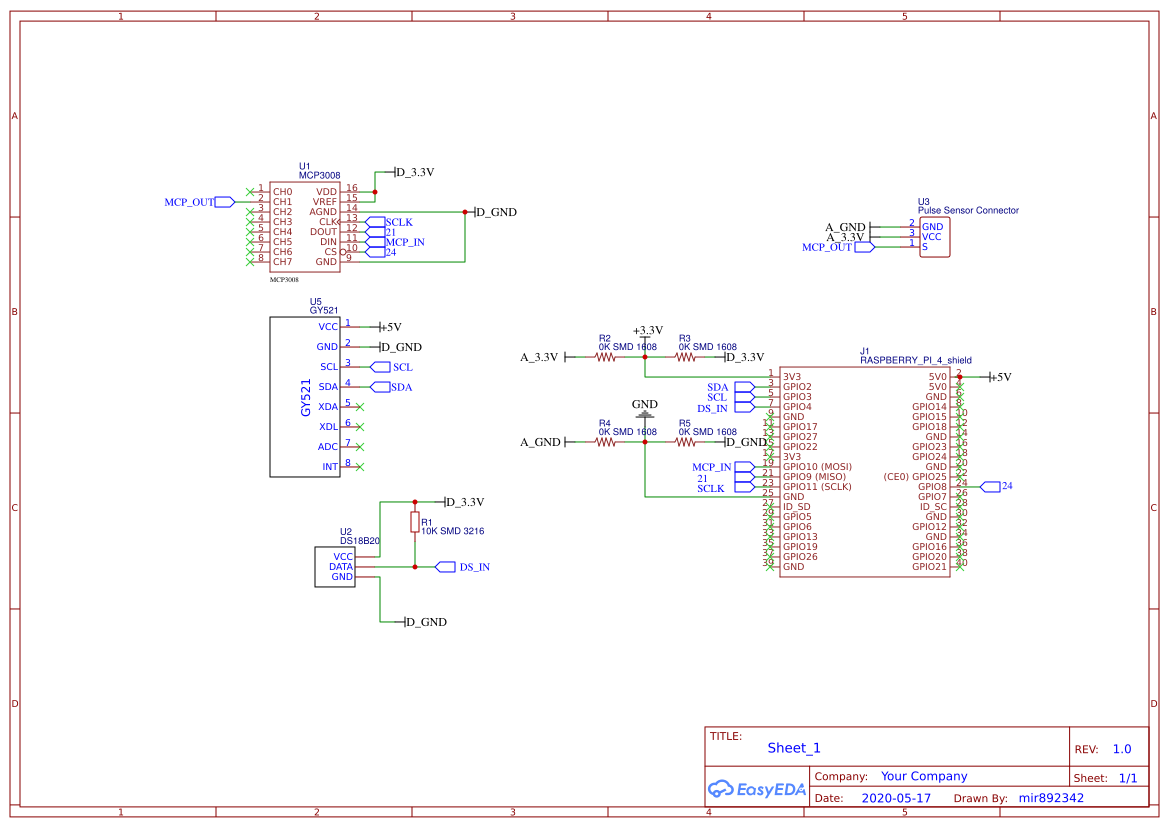This screenshot has width=1169, height=827.
Task: Select the R3 0K resistor symbol
Action: [685, 357]
